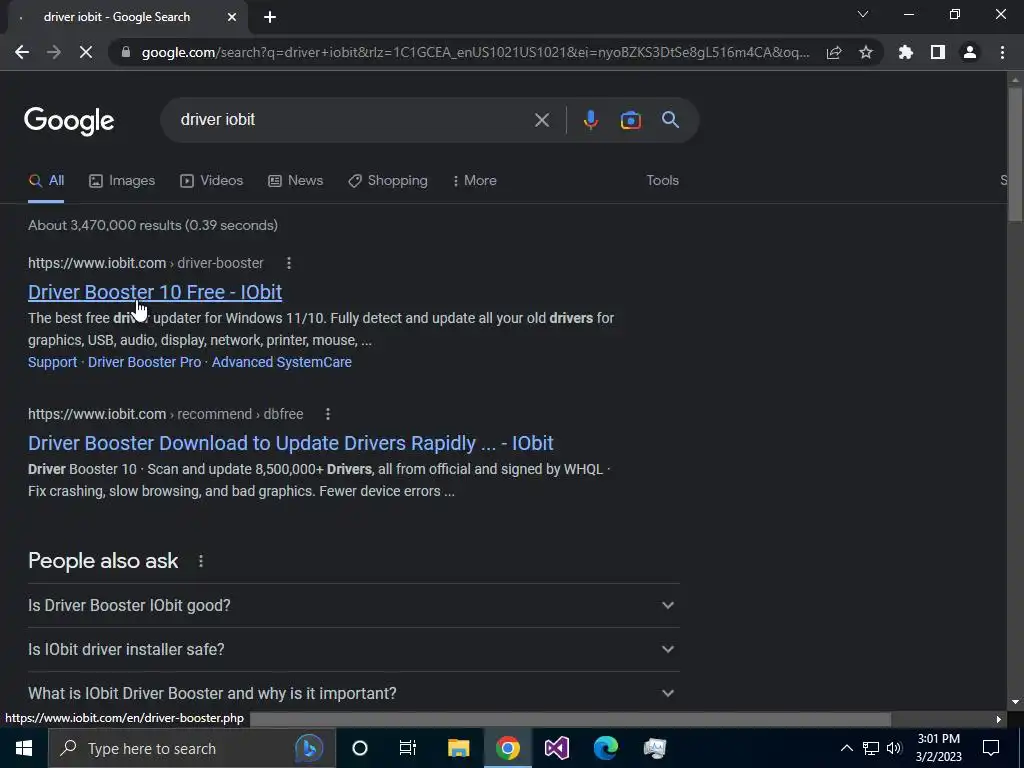Switch to the All results tab
The height and width of the screenshot is (768, 1024).
(46, 181)
